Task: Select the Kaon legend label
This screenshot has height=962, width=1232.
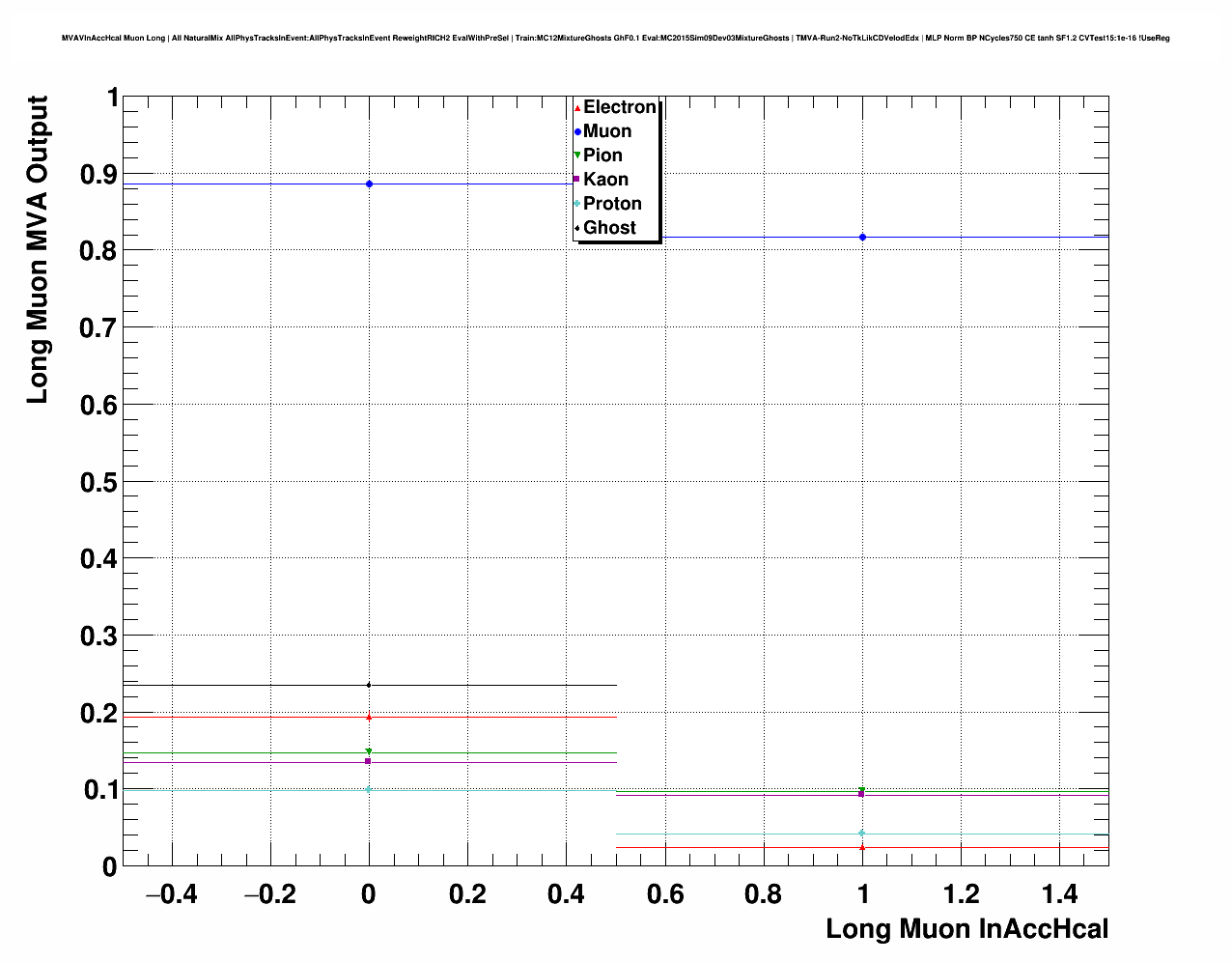Action: 605,180
